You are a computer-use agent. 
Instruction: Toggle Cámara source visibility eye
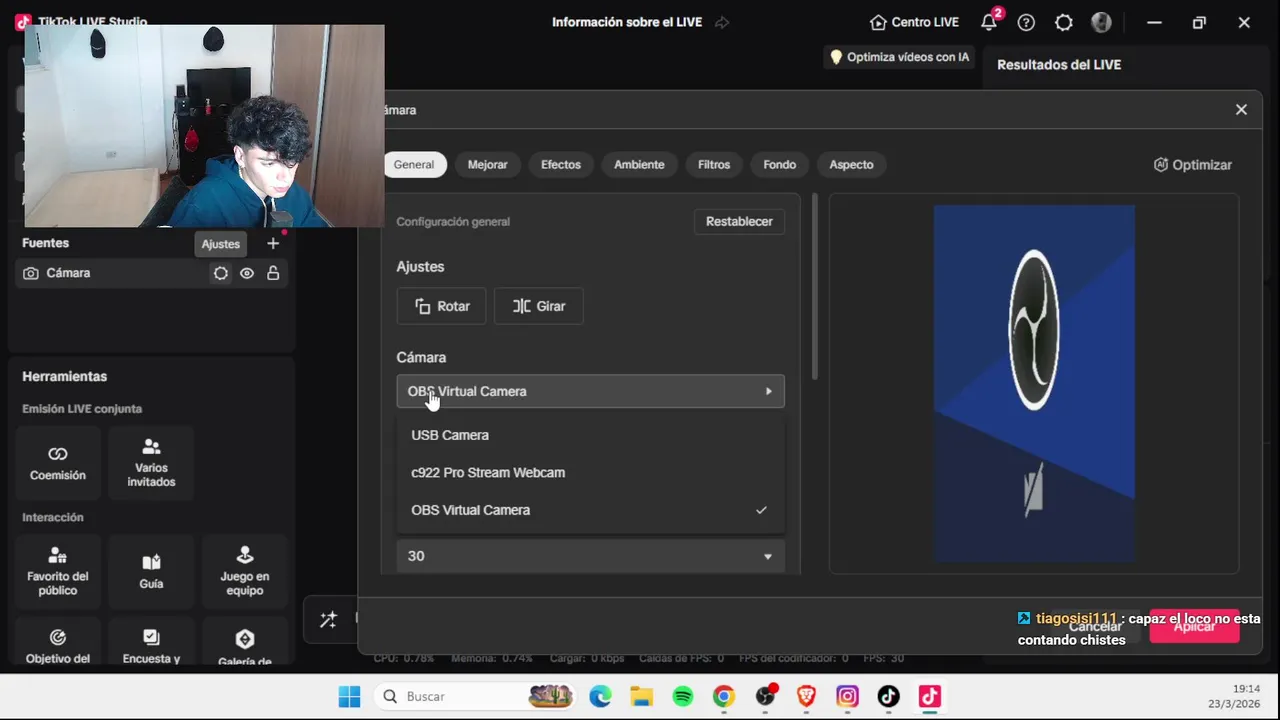point(247,273)
